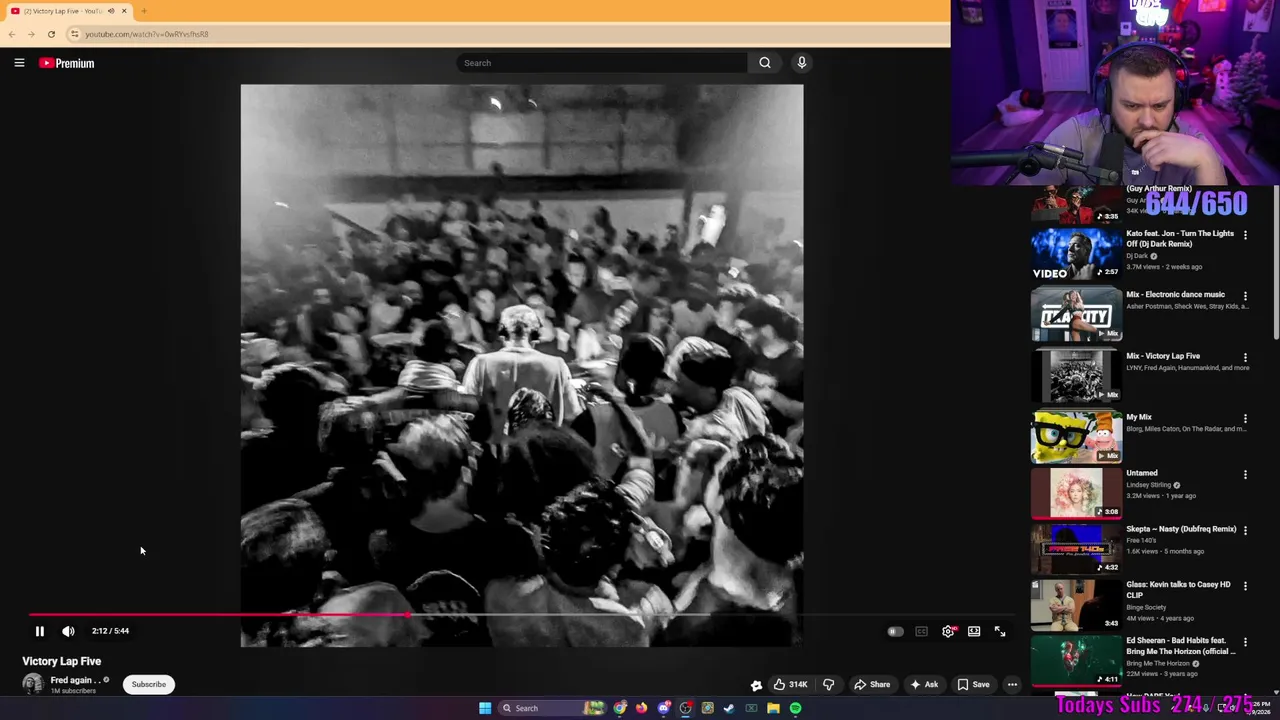
Task: Open Mix - Electronic dance music title
Action: [x=1175, y=295]
